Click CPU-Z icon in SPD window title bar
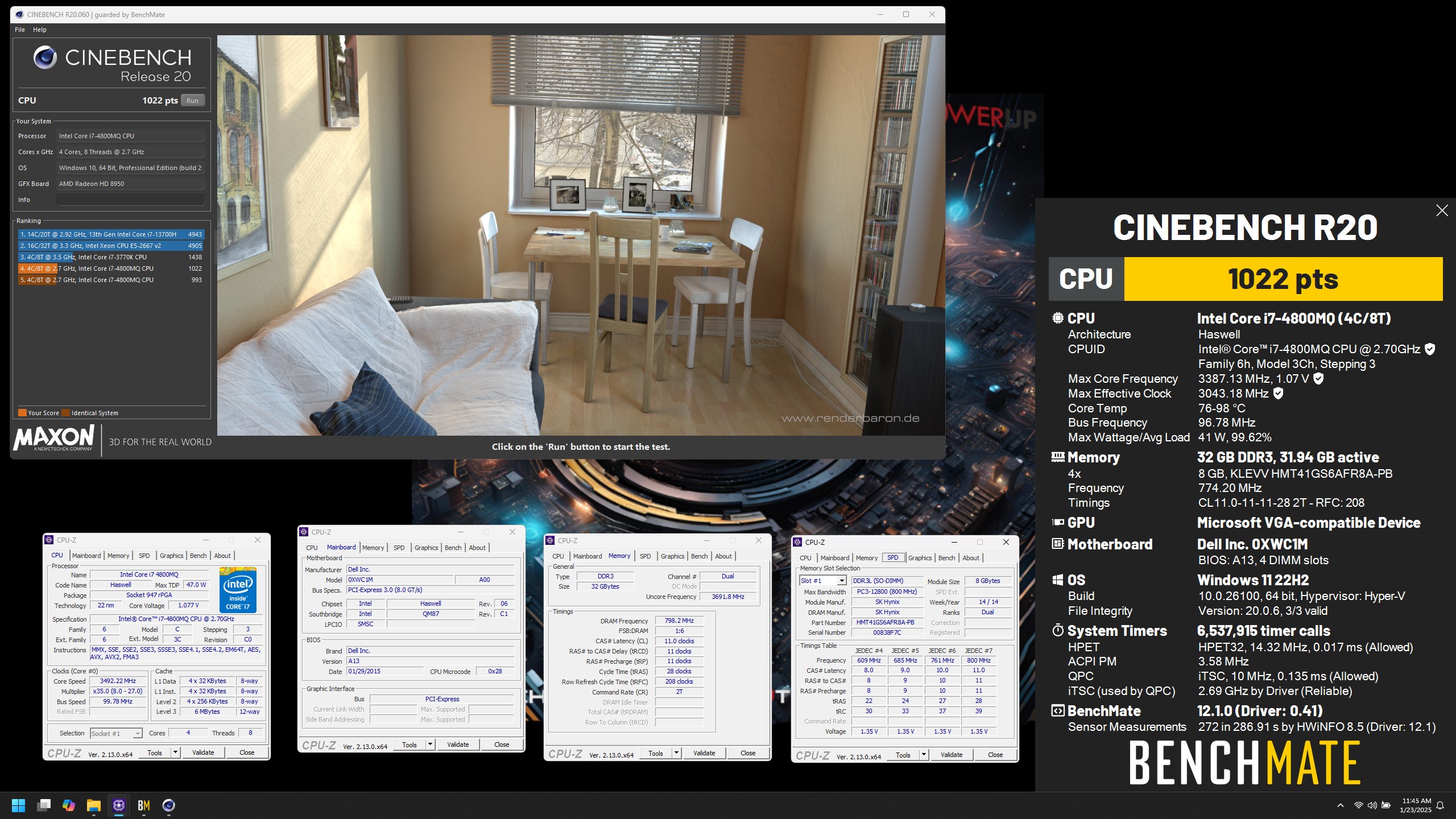Viewport: 1456px width, 819px height. [797, 543]
